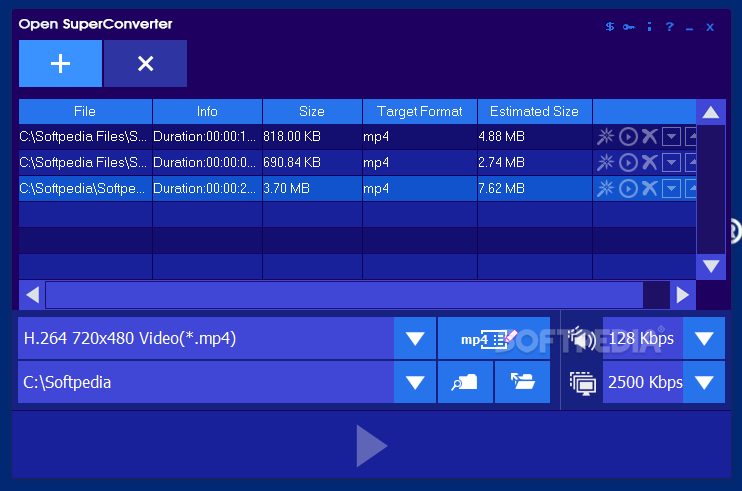Click the Duration:00:00:1... info cell
Screen dimensions: 742x491
pyautogui.click(x=207, y=137)
